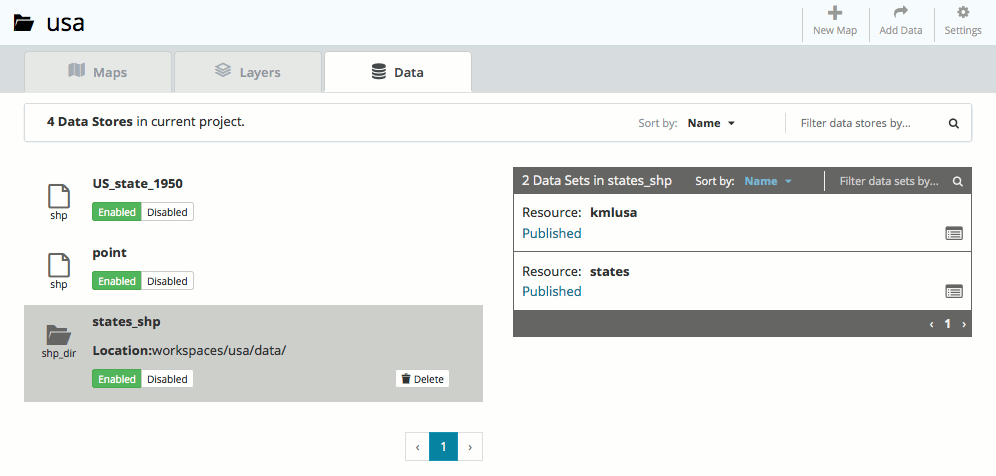The image size is (996, 476).
Task: Set states_shp store to Disabled
Action: (167, 379)
